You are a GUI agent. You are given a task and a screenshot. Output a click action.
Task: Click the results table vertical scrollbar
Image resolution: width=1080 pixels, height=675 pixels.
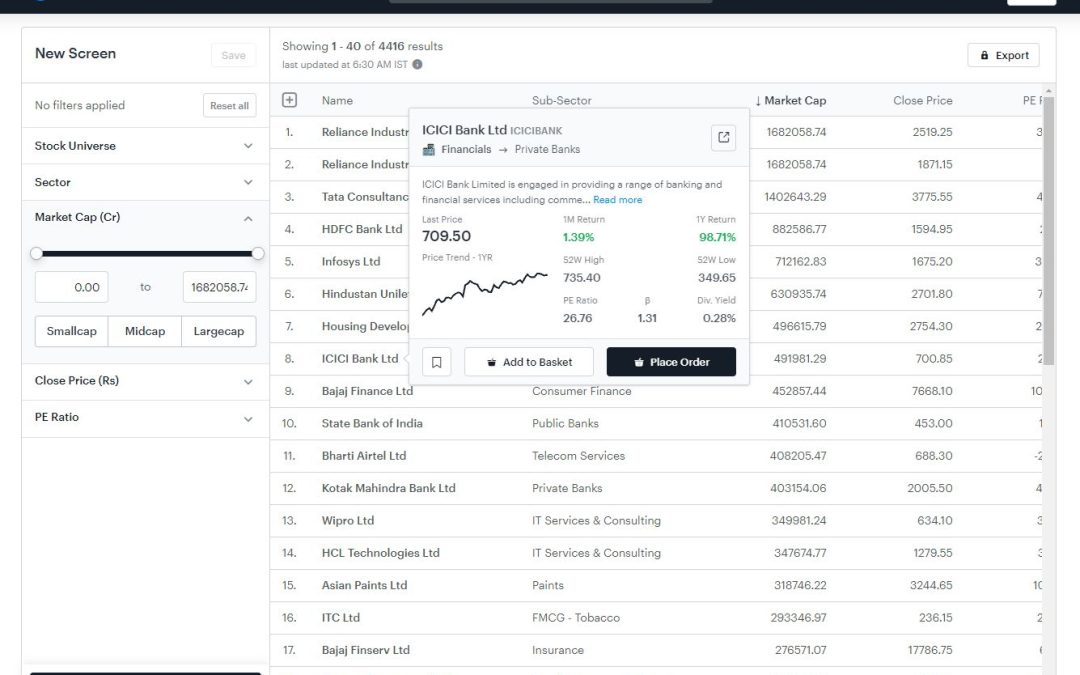1049,231
